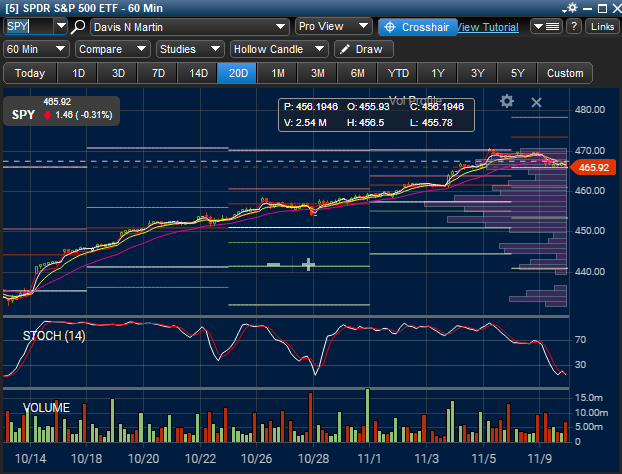Click the 10/28 date axis label

click(313, 459)
